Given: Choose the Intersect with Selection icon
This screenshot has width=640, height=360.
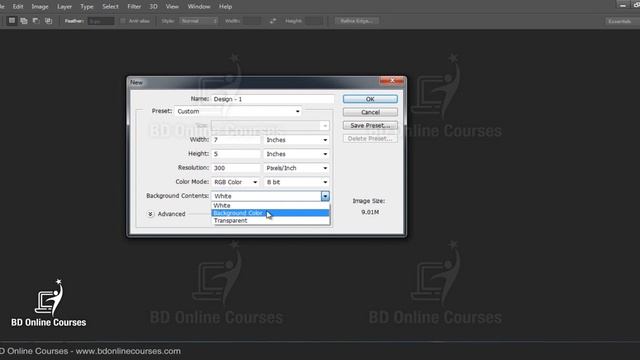Looking at the screenshot, I should tap(48, 20).
